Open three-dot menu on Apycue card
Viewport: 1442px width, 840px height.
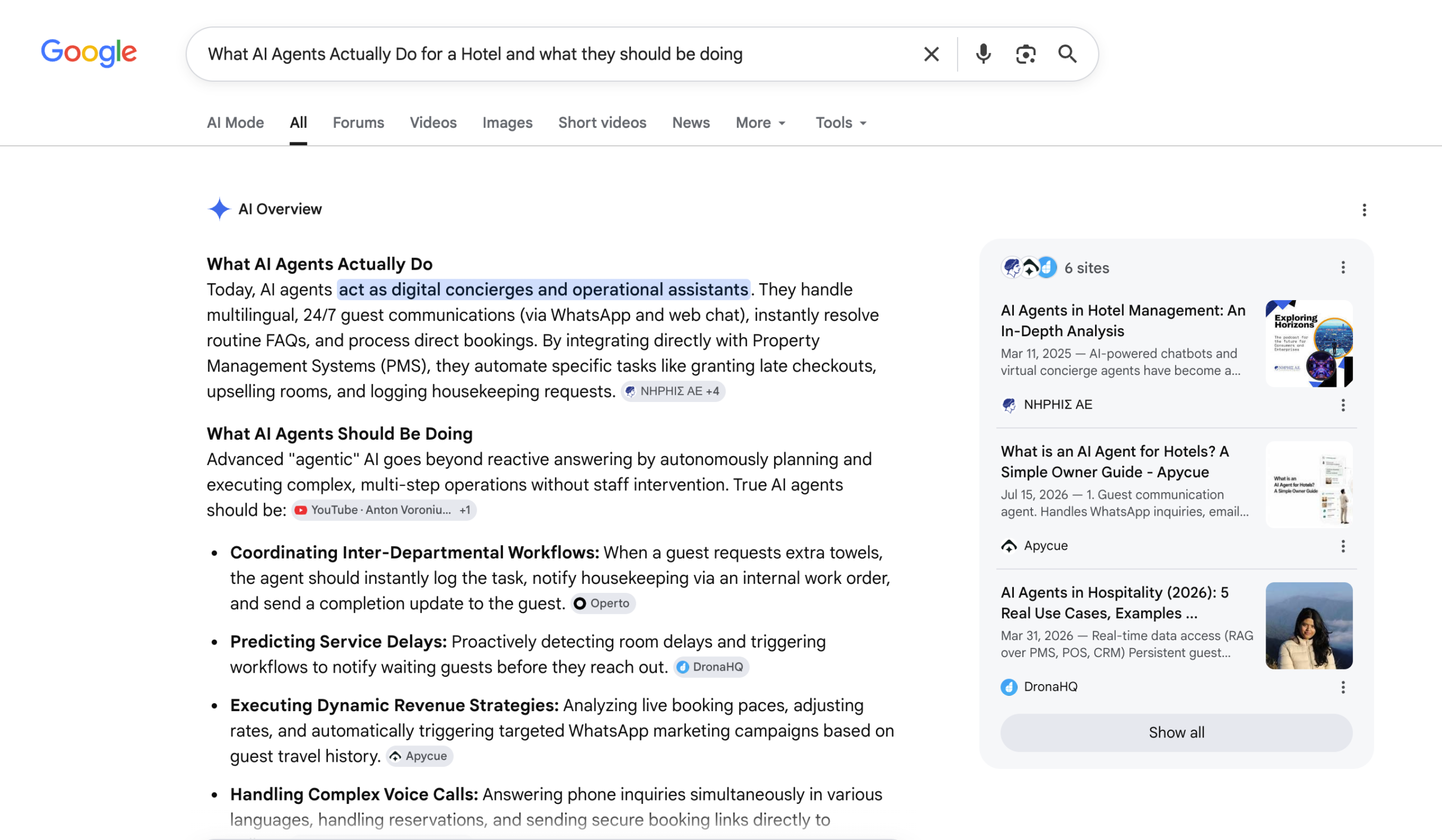(1343, 547)
